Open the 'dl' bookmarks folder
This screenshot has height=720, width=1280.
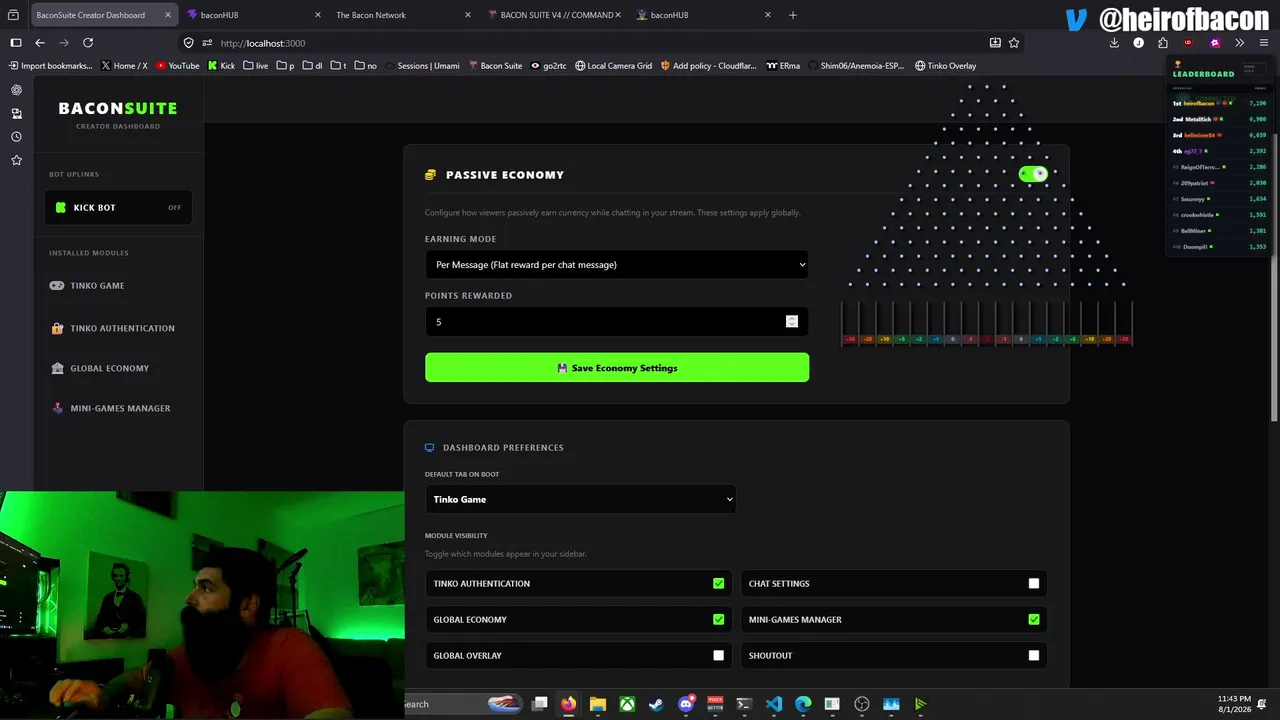click(x=313, y=66)
